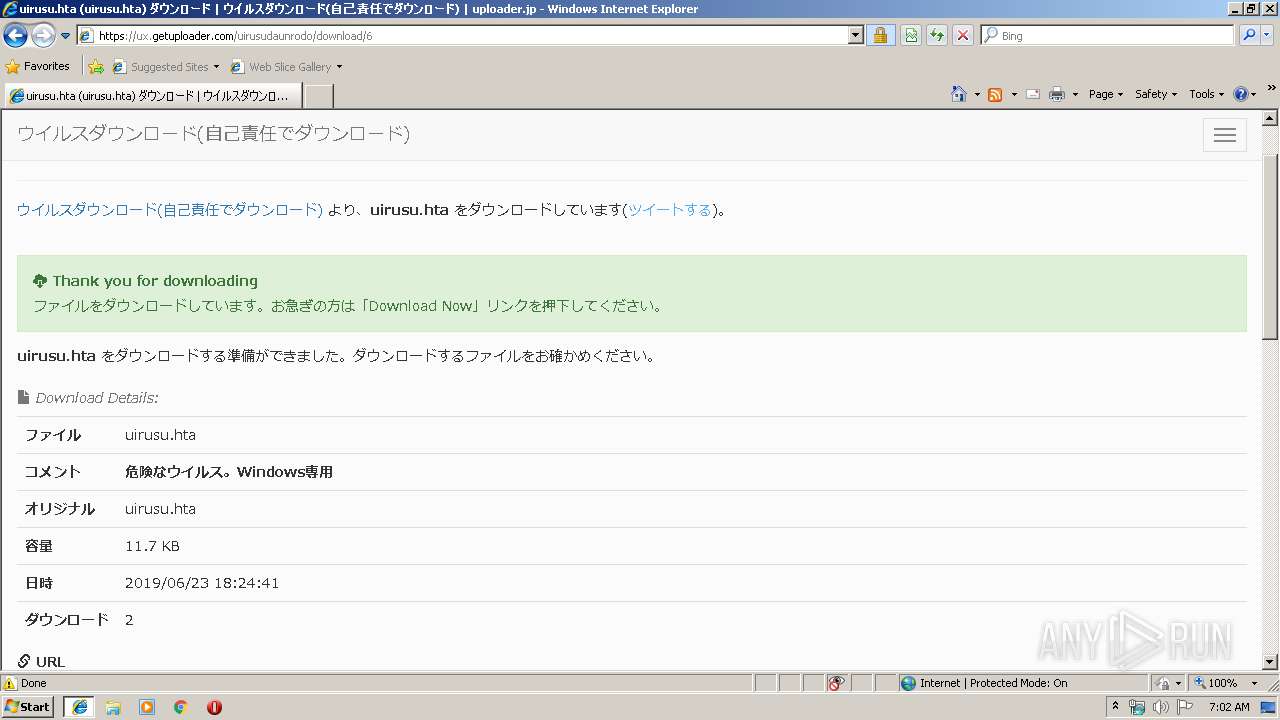Open the Safety menu
This screenshot has height=720, width=1280.
pyautogui.click(x=1156, y=94)
